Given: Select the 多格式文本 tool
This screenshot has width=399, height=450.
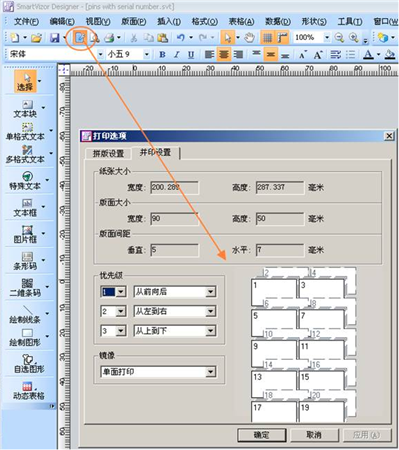Looking at the screenshot, I should pos(25,155).
